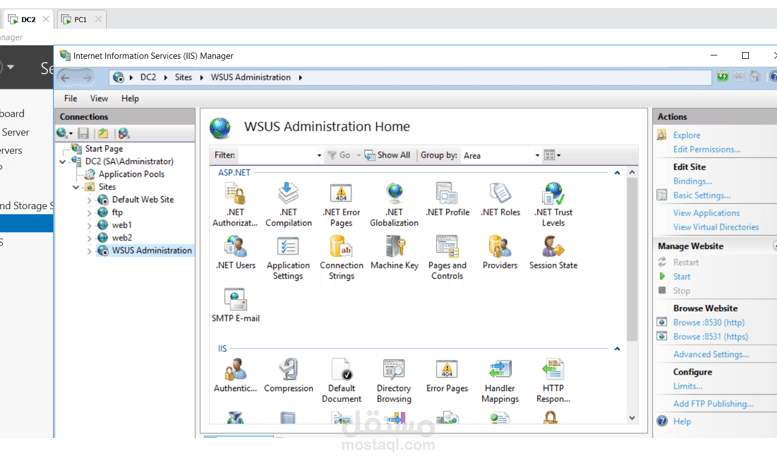
Task: Collapse the ASP.NET group section
Action: click(617, 173)
